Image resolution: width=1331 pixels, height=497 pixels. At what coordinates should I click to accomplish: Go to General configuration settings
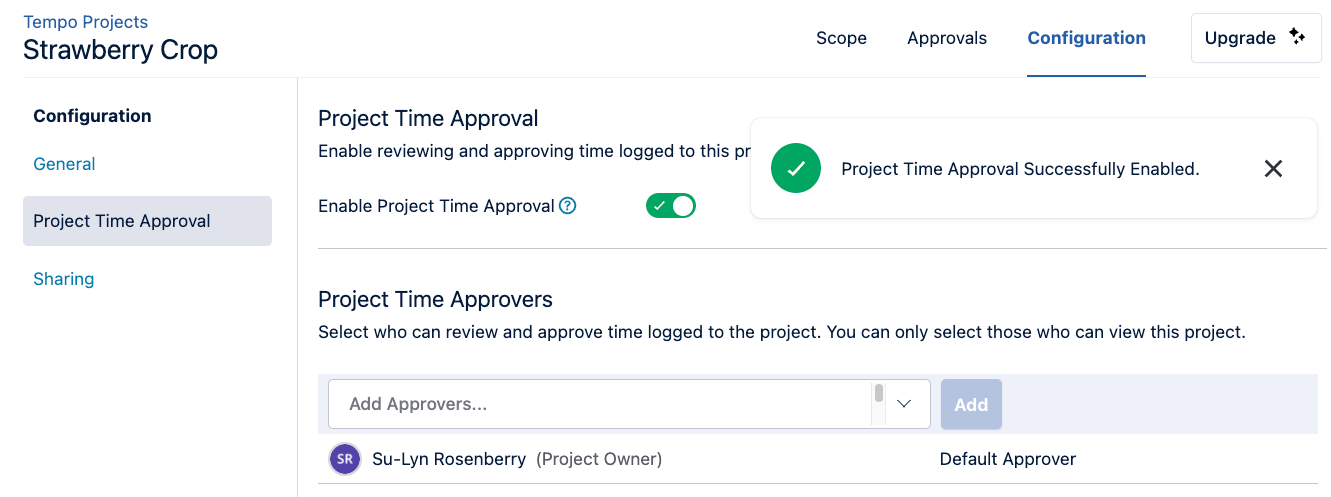[x=64, y=164]
